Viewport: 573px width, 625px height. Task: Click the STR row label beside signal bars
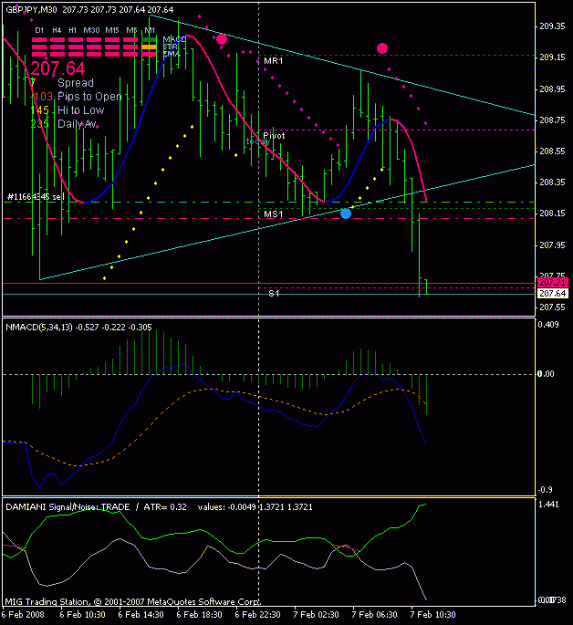click(170, 47)
